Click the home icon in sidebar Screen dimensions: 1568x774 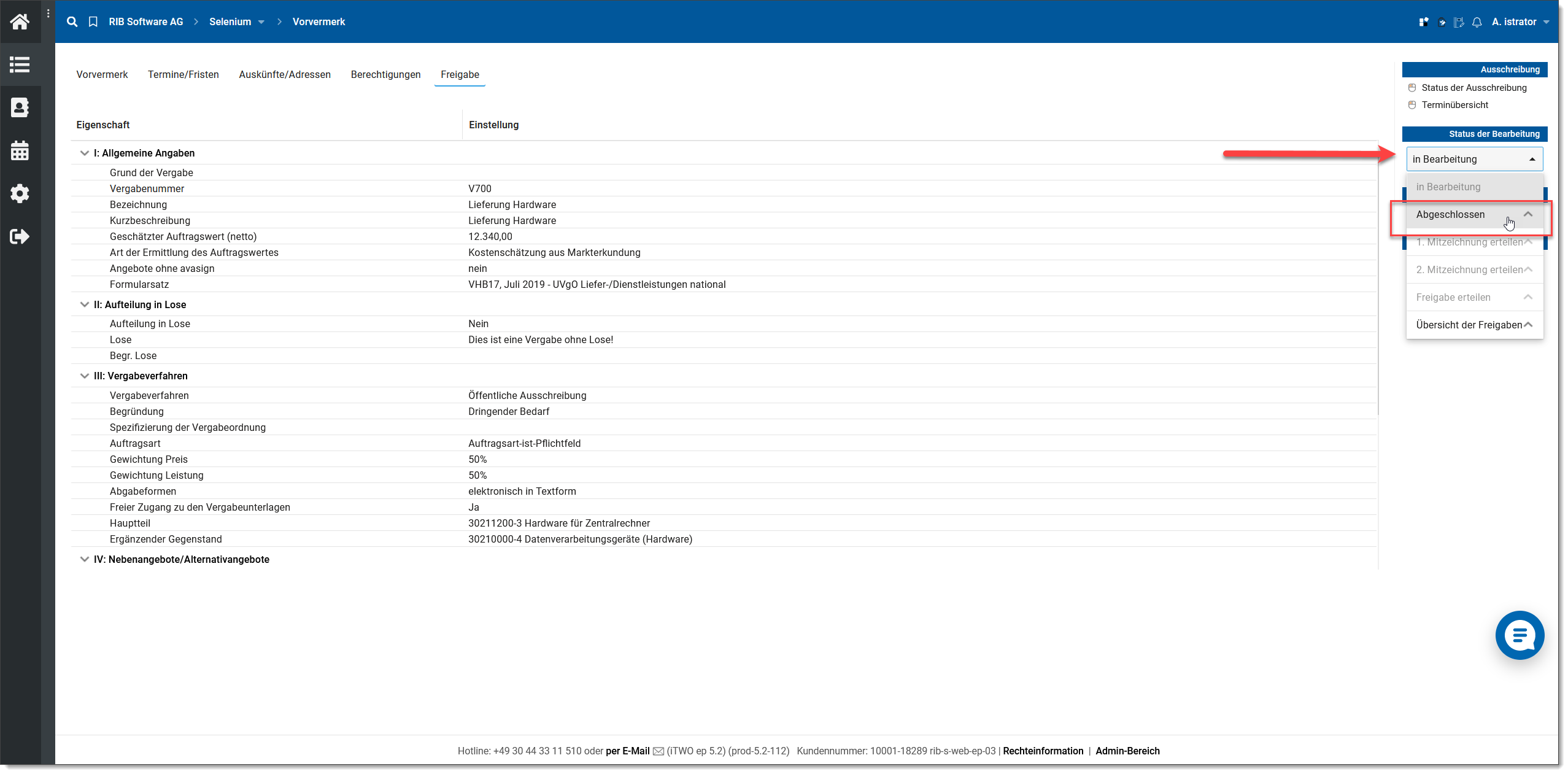20,22
